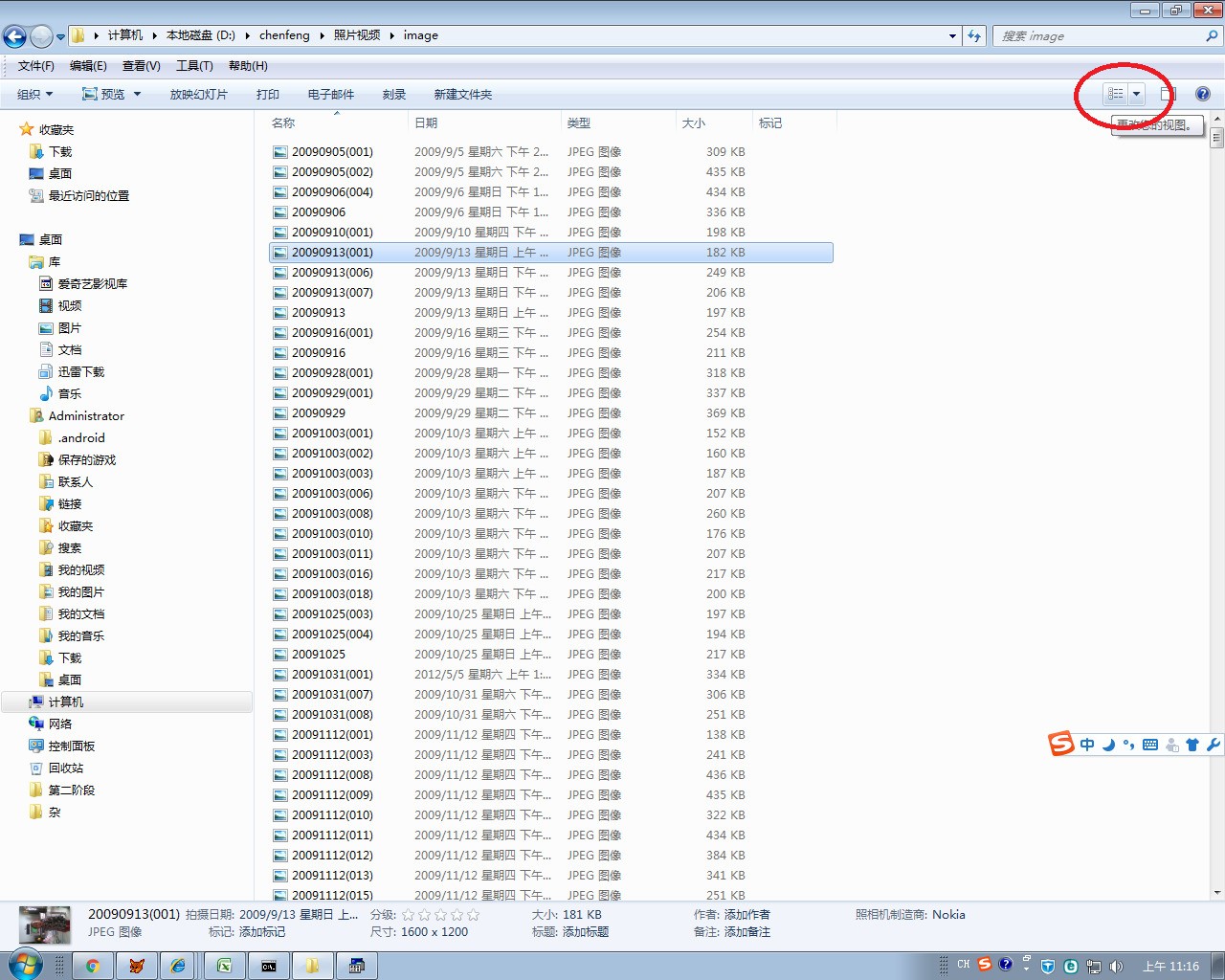Refresh the image folder via address bar icon
The height and width of the screenshot is (980, 1225).
974,36
